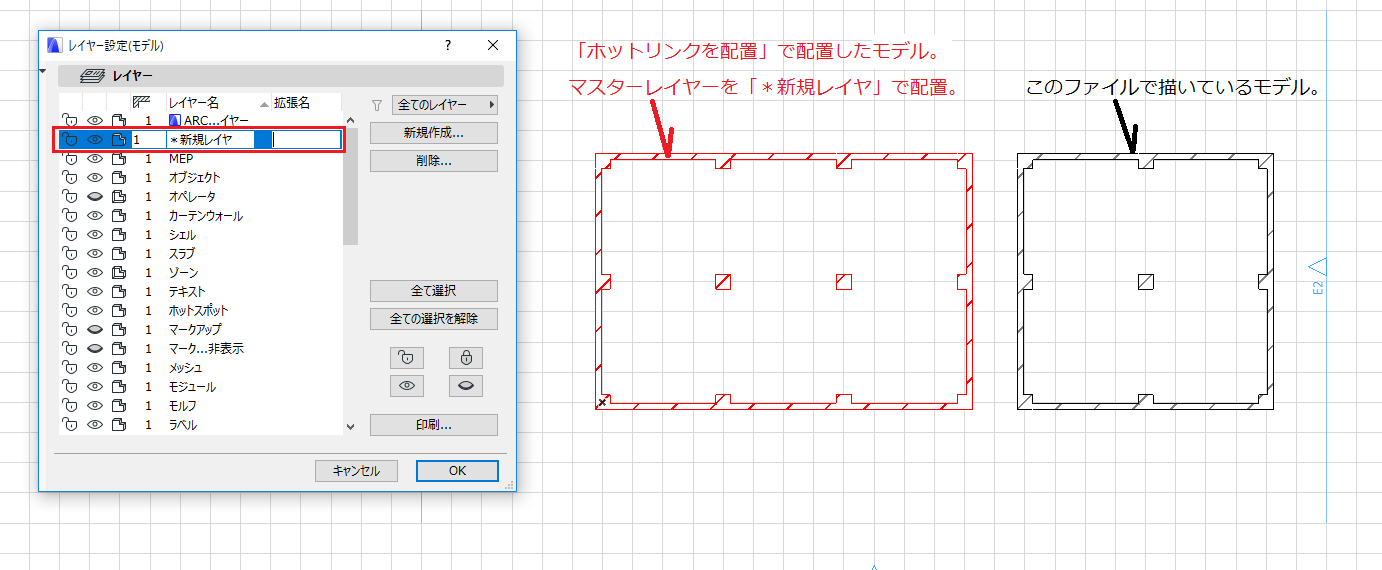This screenshot has height=570, width=1382.
Task: Select the ゾーン layer name
Action: click(x=183, y=273)
